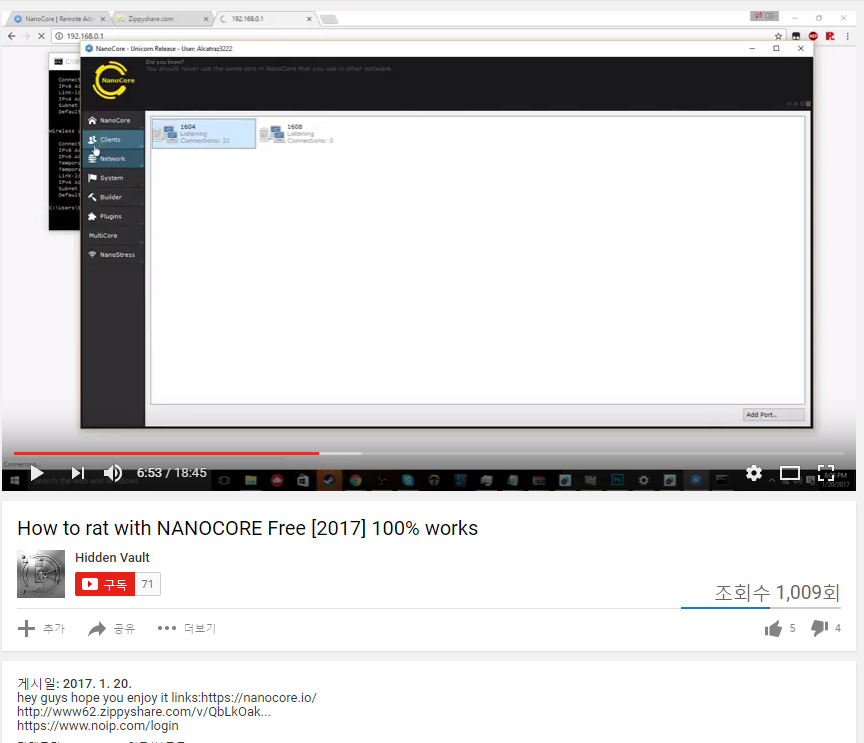Open Clients section in NanoCore sidebar
The height and width of the screenshot is (743, 864).
point(113,139)
